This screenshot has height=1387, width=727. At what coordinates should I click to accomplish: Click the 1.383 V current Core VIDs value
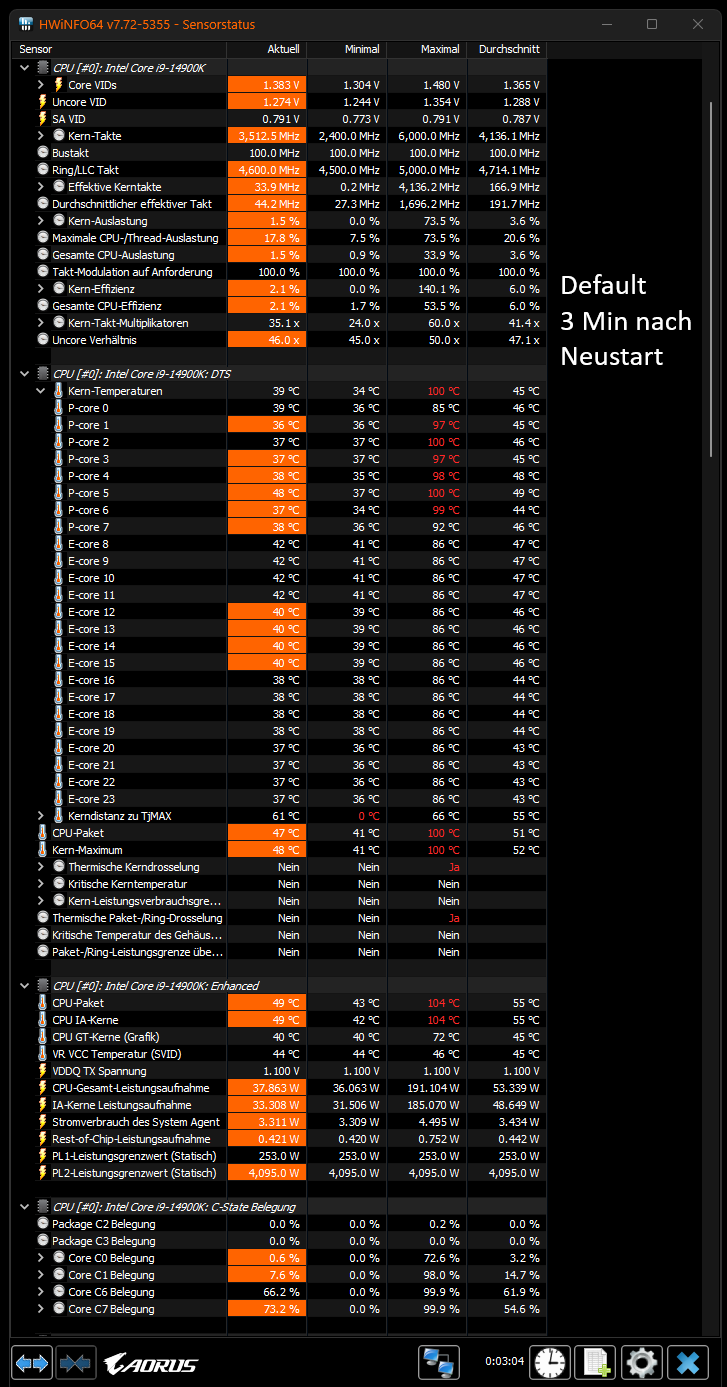pos(281,85)
